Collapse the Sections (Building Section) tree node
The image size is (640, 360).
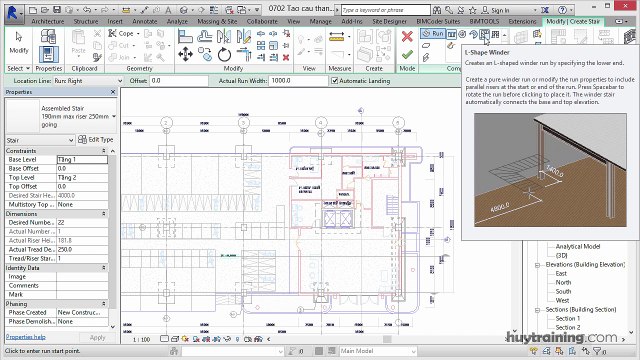coord(537,310)
